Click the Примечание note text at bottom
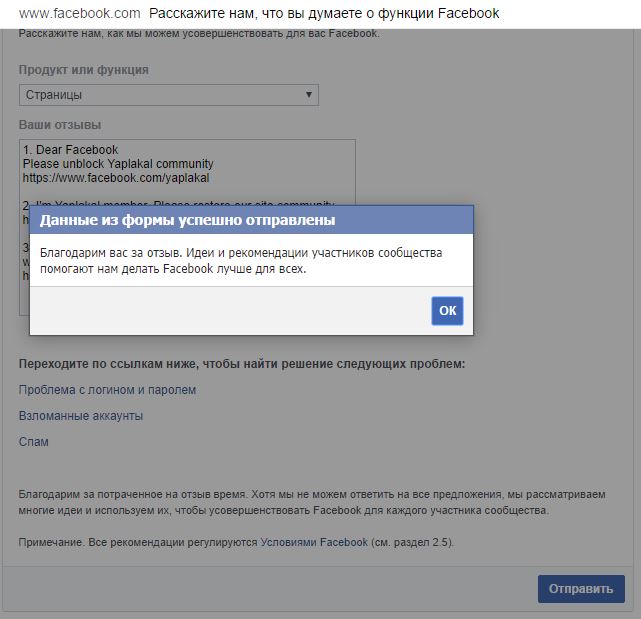Screen dimensions: 641x619 click(236, 542)
